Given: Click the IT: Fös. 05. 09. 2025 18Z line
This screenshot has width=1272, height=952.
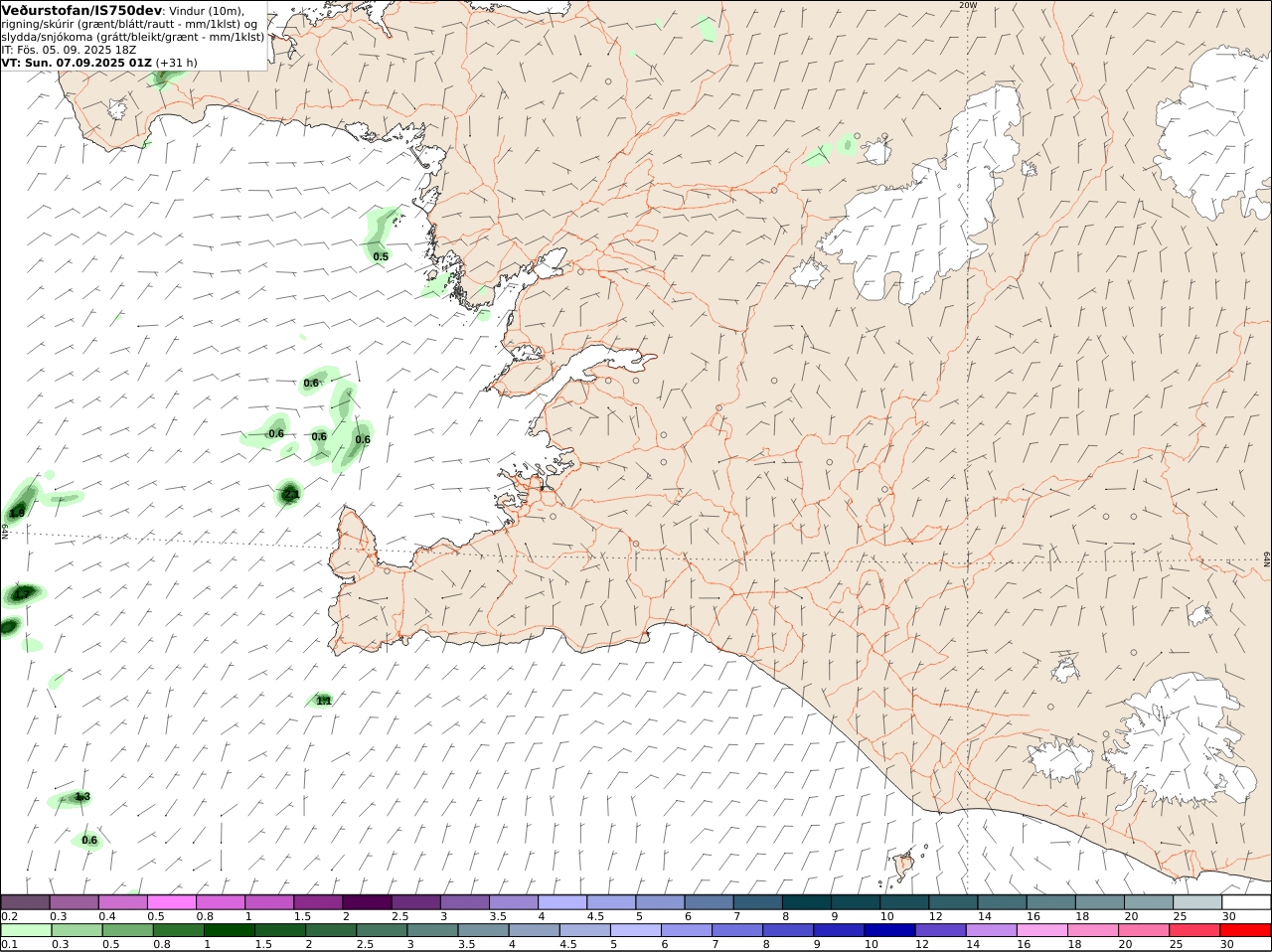Looking at the screenshot, I should (70, 49).
